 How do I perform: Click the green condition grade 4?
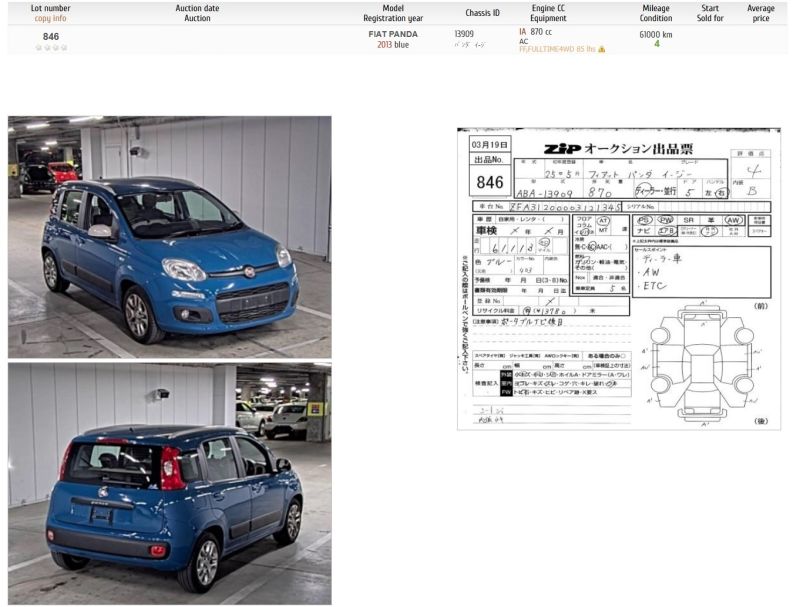tap(657, 44)
